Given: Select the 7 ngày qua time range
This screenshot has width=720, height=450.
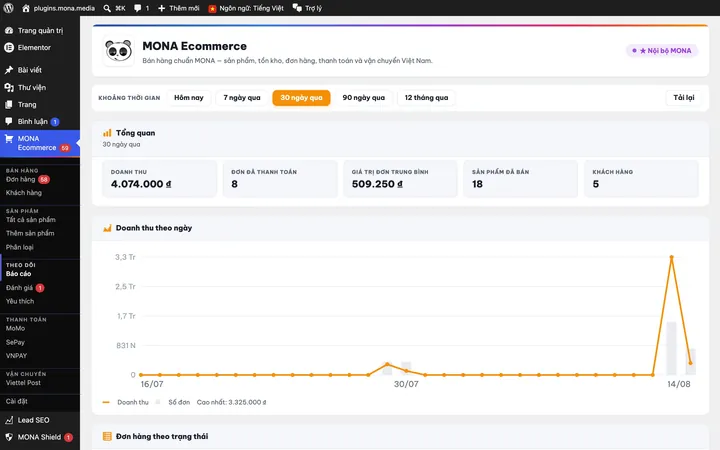Looking at the screenshot, I should [242, 97].
